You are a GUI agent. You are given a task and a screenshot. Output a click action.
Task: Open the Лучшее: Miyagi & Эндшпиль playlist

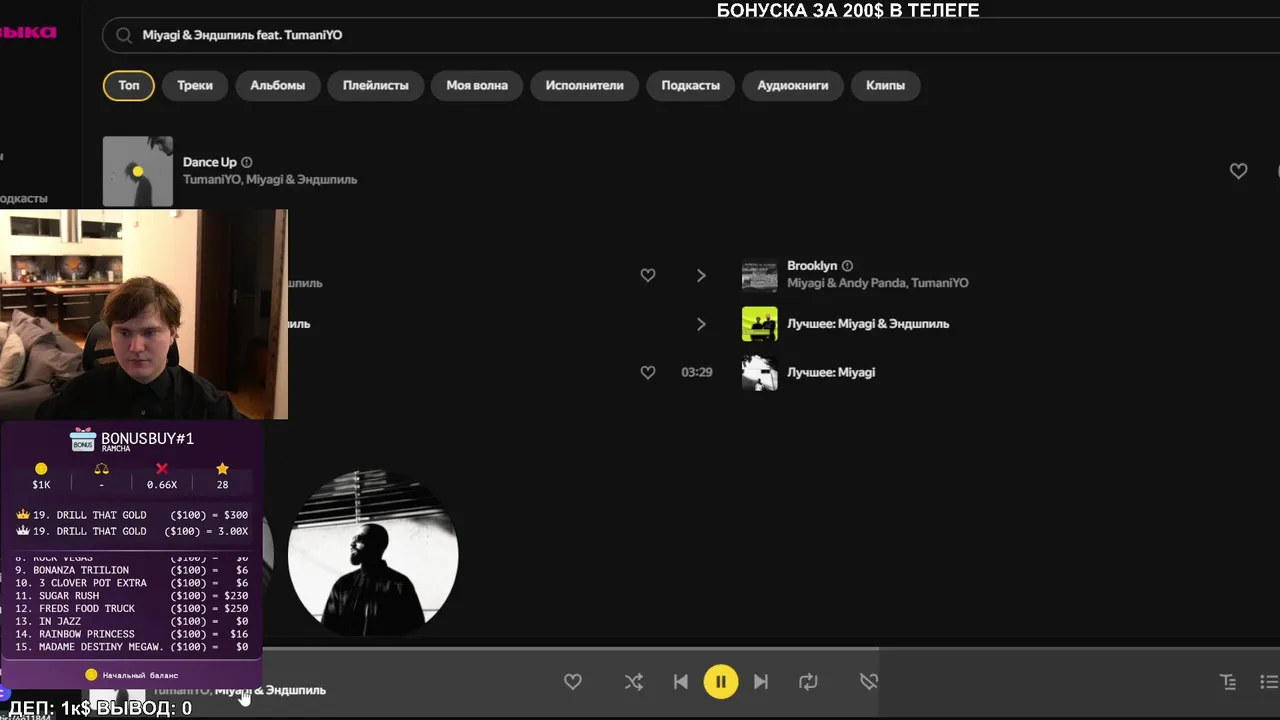[x=868, y=324]
